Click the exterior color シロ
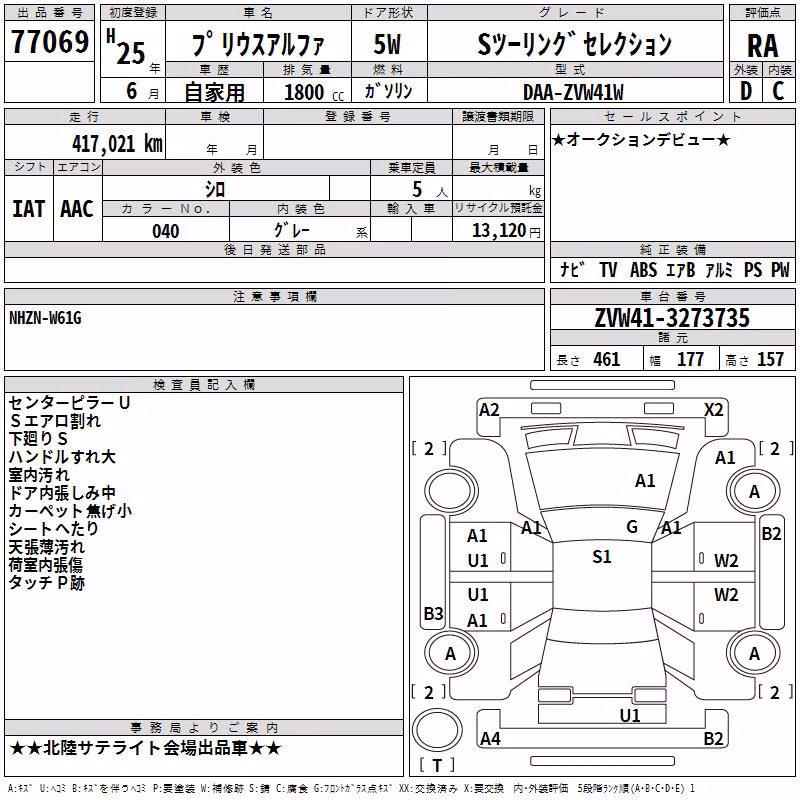The image size is (800, 800). (215, 189)
